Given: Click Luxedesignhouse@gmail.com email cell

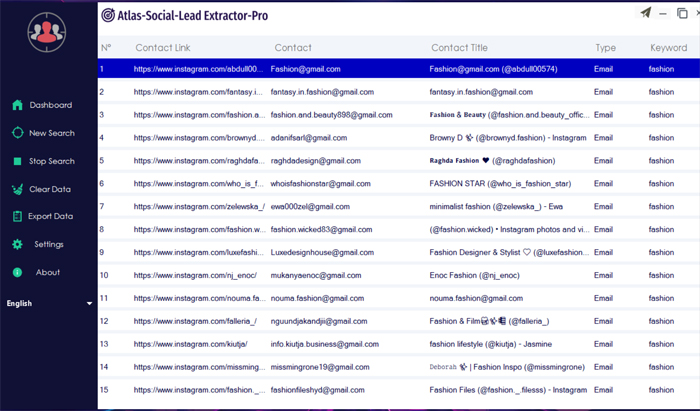Looking at the screenshot, I should coord(322,252).
